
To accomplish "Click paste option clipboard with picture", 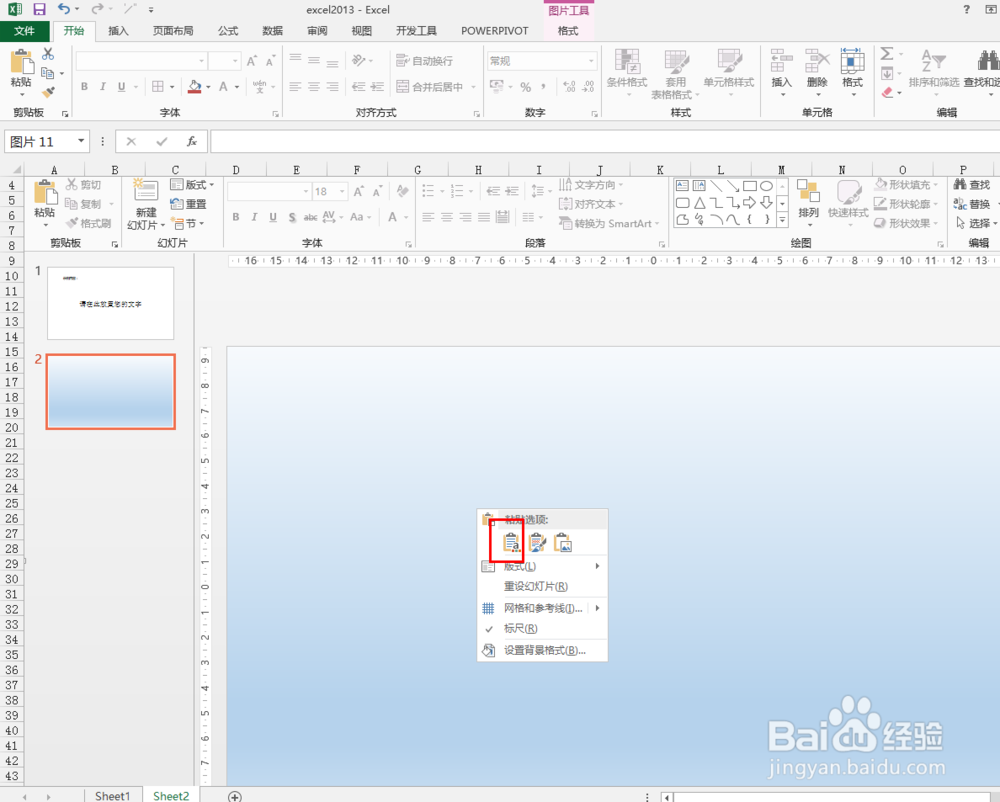I will [x=563, y=543].
